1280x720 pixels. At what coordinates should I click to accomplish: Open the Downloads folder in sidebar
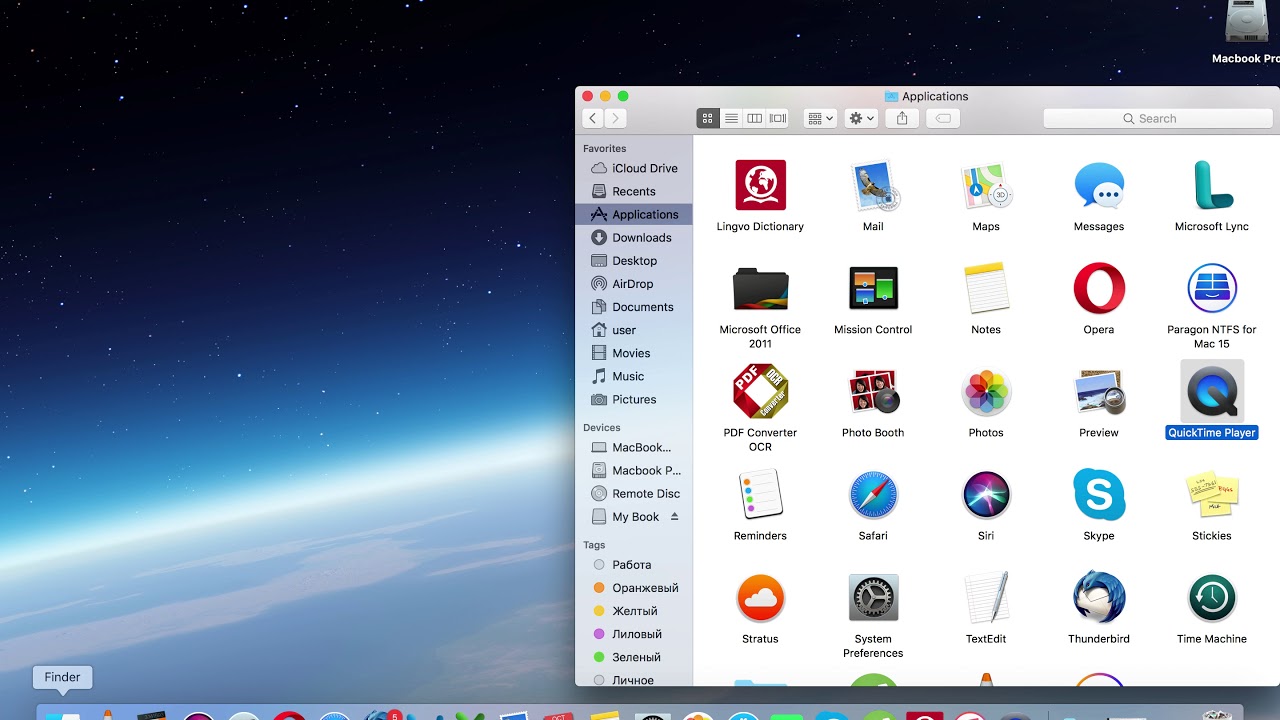click(634, 237)
